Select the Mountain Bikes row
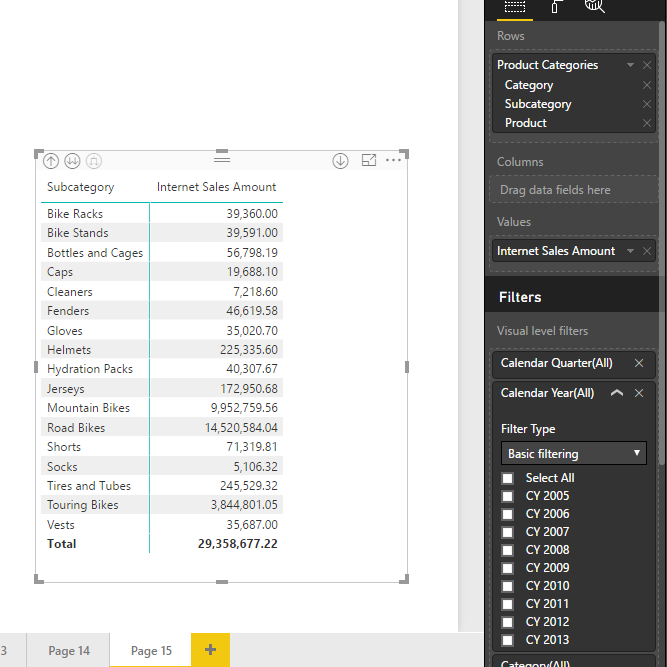Viewport: 667px width, 667px height. tap(162, 408)
